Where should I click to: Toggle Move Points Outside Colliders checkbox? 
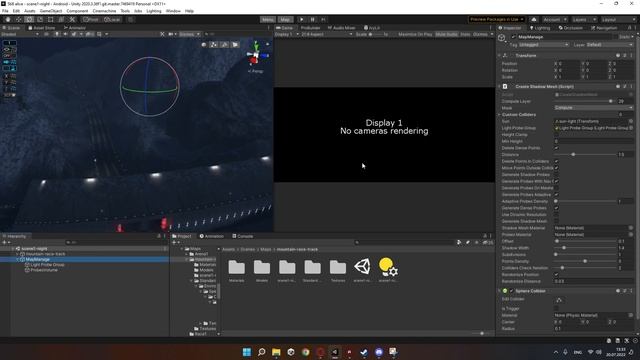click(x=556, y=168)
